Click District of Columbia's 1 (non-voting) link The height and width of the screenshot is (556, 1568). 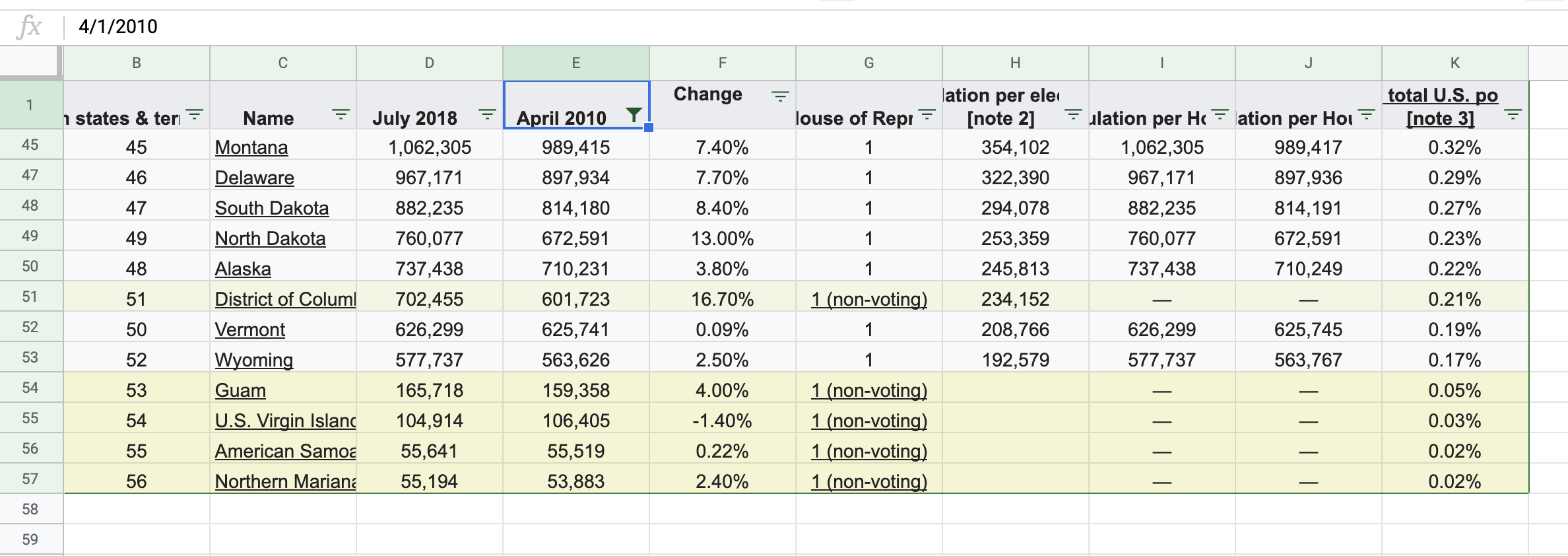click(869, 299)
